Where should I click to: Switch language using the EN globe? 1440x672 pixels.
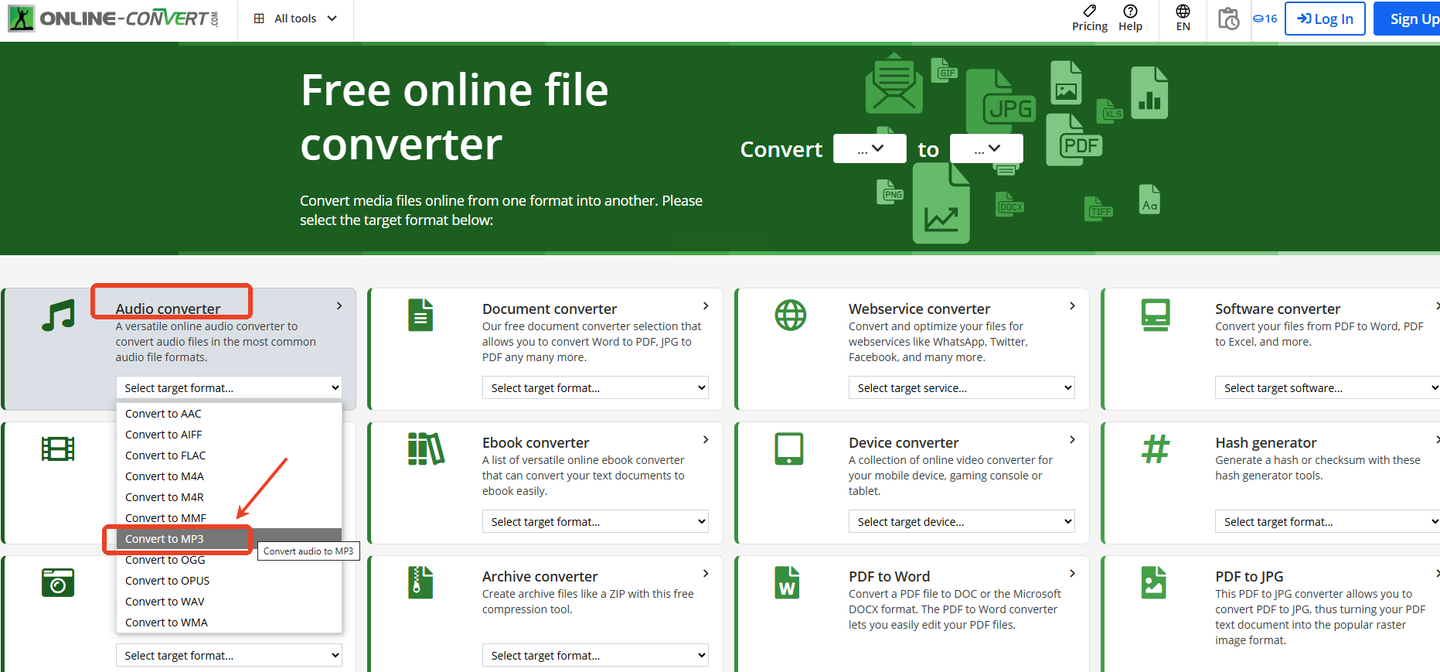coord(1183,17)
